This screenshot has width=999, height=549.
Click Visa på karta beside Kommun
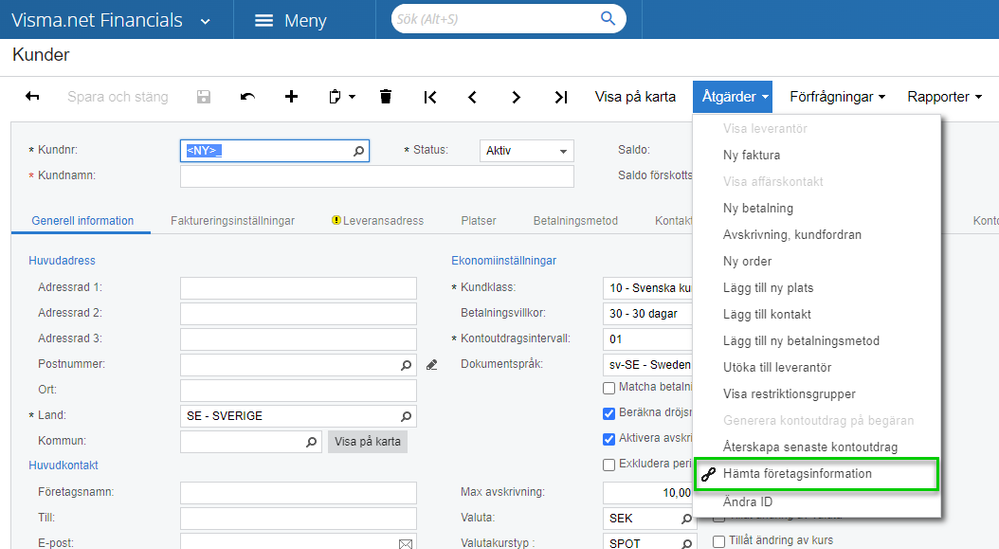[368, 441]
